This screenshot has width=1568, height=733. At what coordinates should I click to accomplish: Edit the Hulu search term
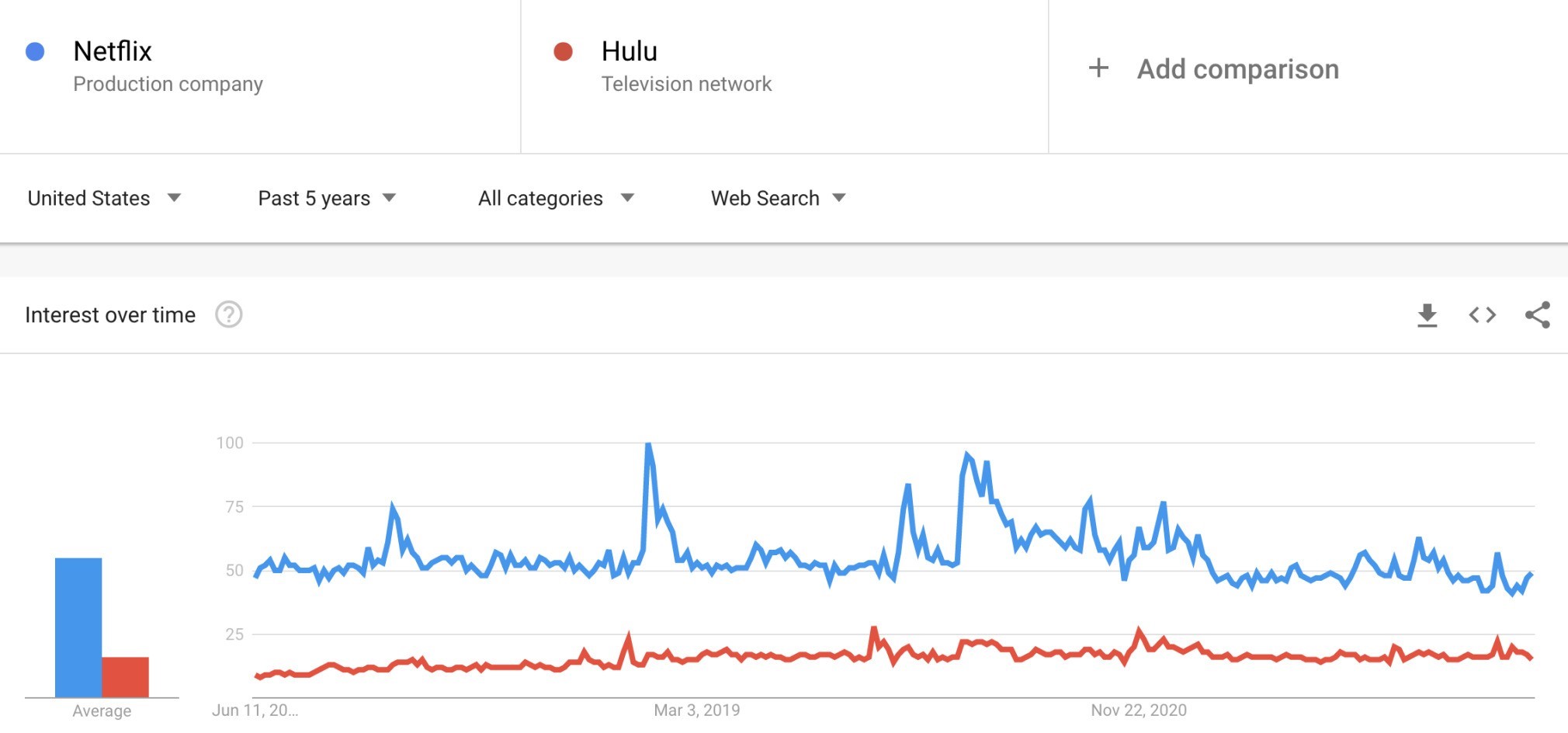(630, 51)
